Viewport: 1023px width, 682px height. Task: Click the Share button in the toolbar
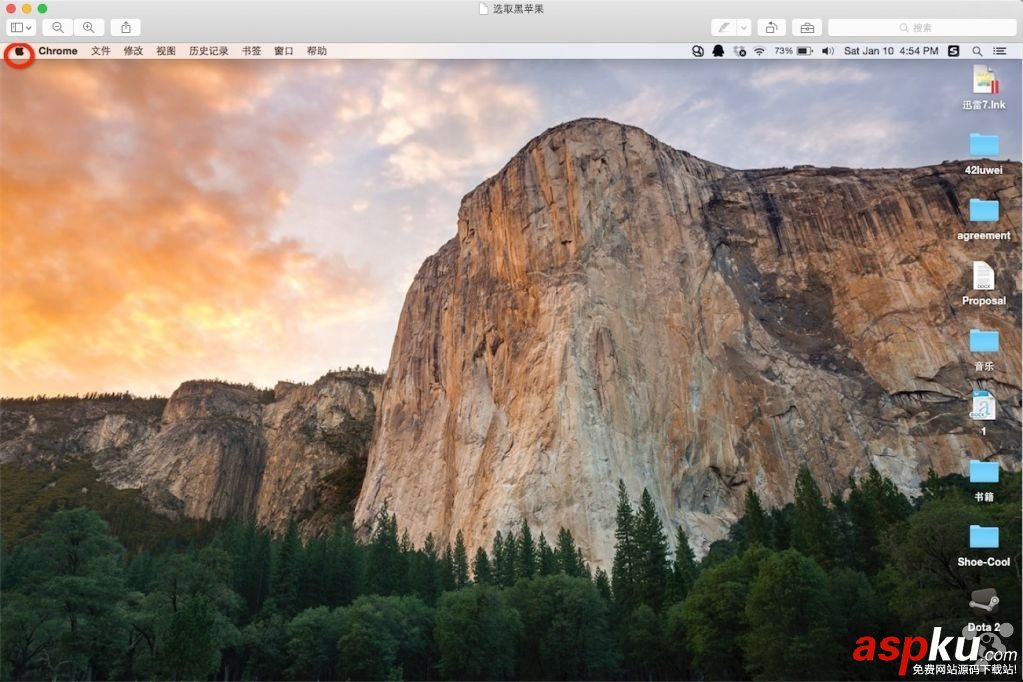pyautogui.click(x=125, y=27)
